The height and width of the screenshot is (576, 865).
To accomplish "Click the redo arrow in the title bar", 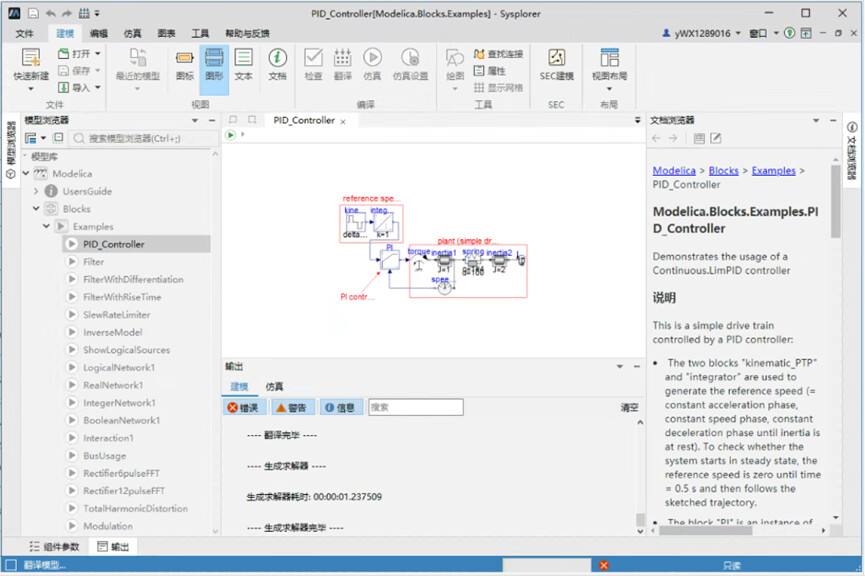I will pos(67,13).
